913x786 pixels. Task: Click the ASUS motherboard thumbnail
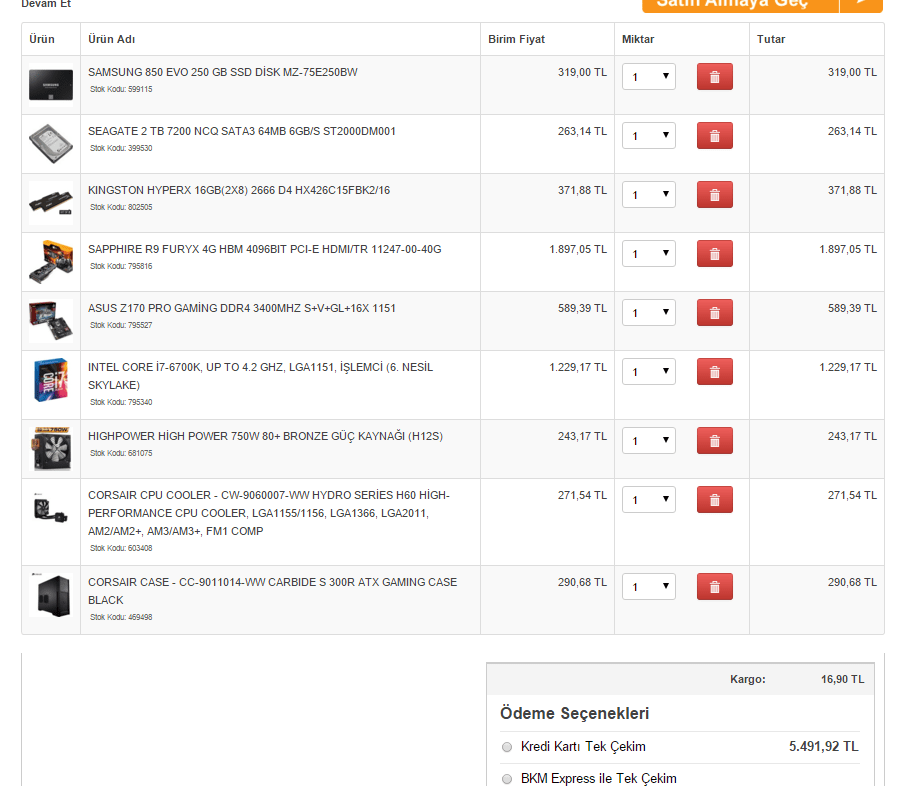(x=51, y=321)
